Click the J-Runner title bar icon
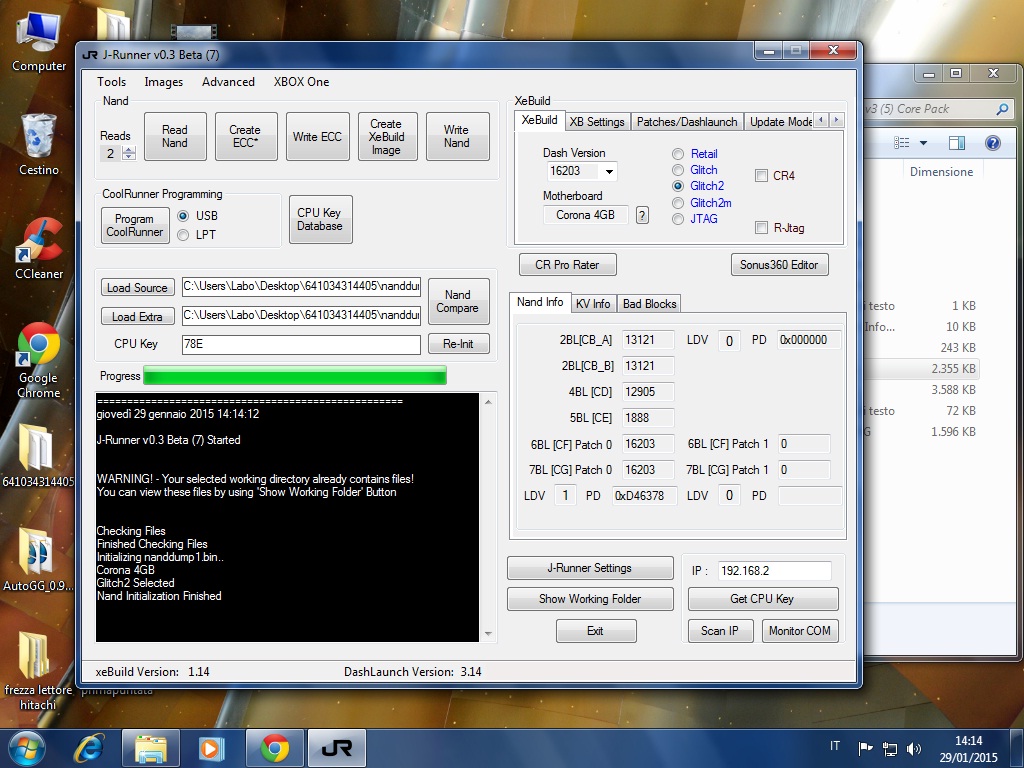 pos(90,55)
